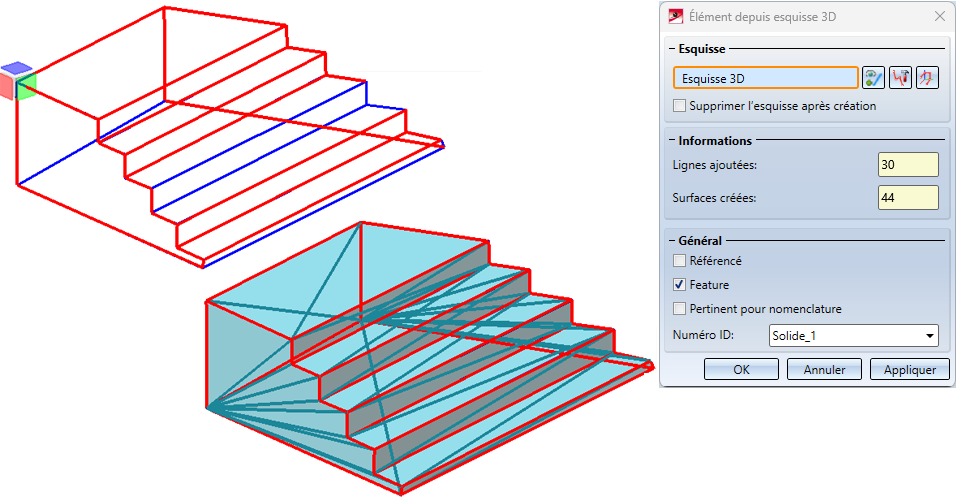Confirm with the OK button

click(741, 370)
